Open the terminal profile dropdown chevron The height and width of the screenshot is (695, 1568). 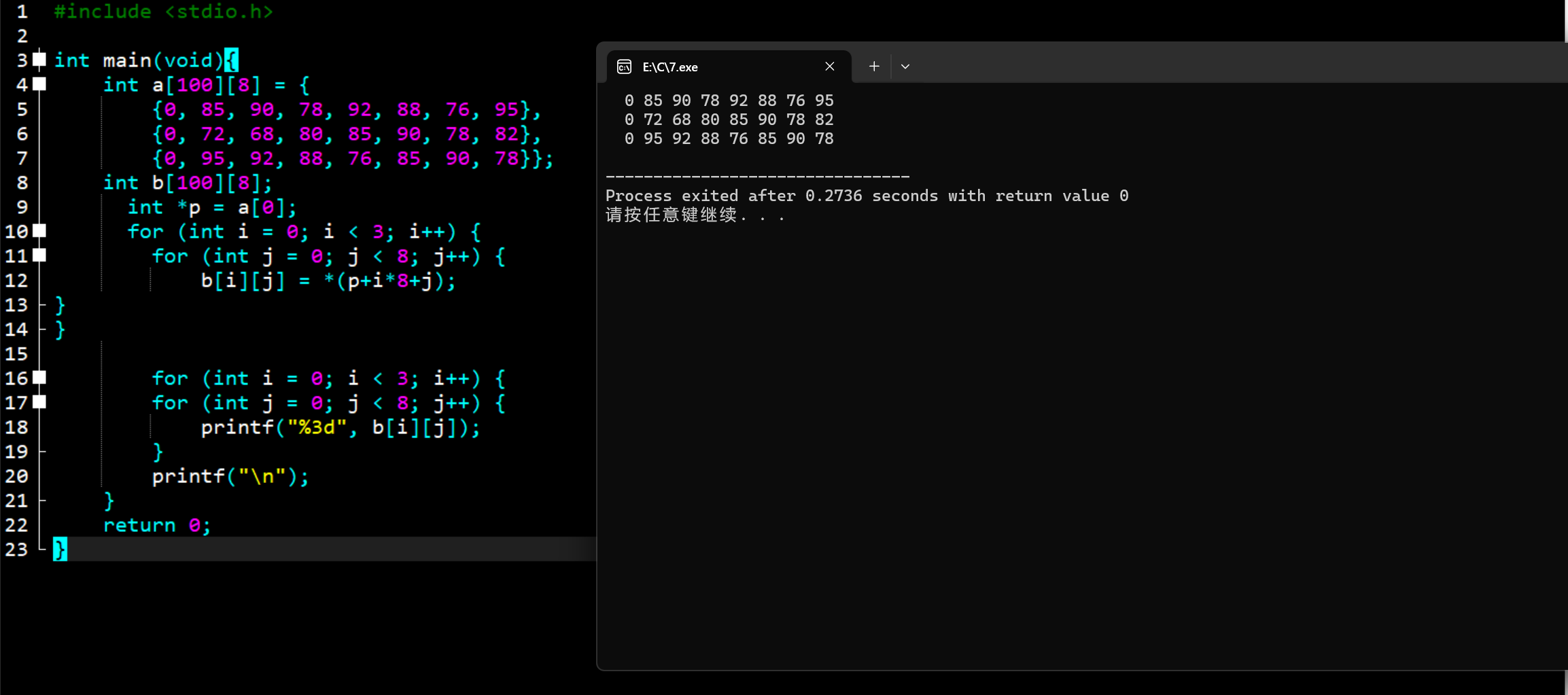click(905, 67)
